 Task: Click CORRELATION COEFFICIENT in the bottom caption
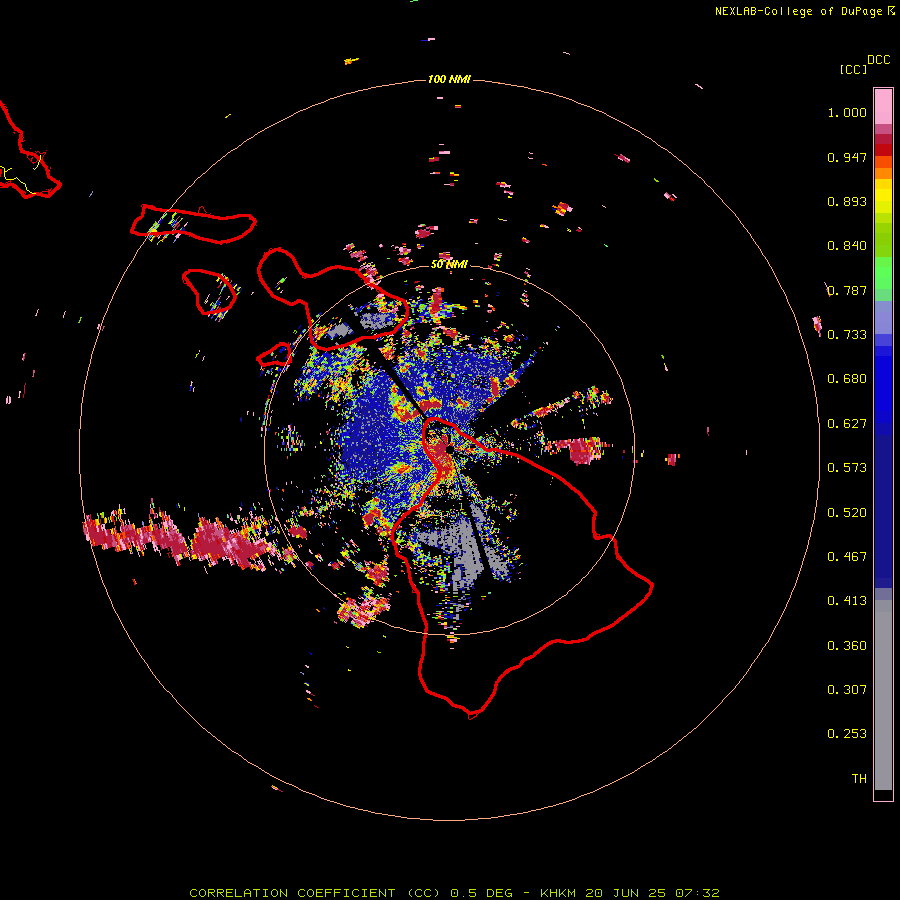click(292, 893)
